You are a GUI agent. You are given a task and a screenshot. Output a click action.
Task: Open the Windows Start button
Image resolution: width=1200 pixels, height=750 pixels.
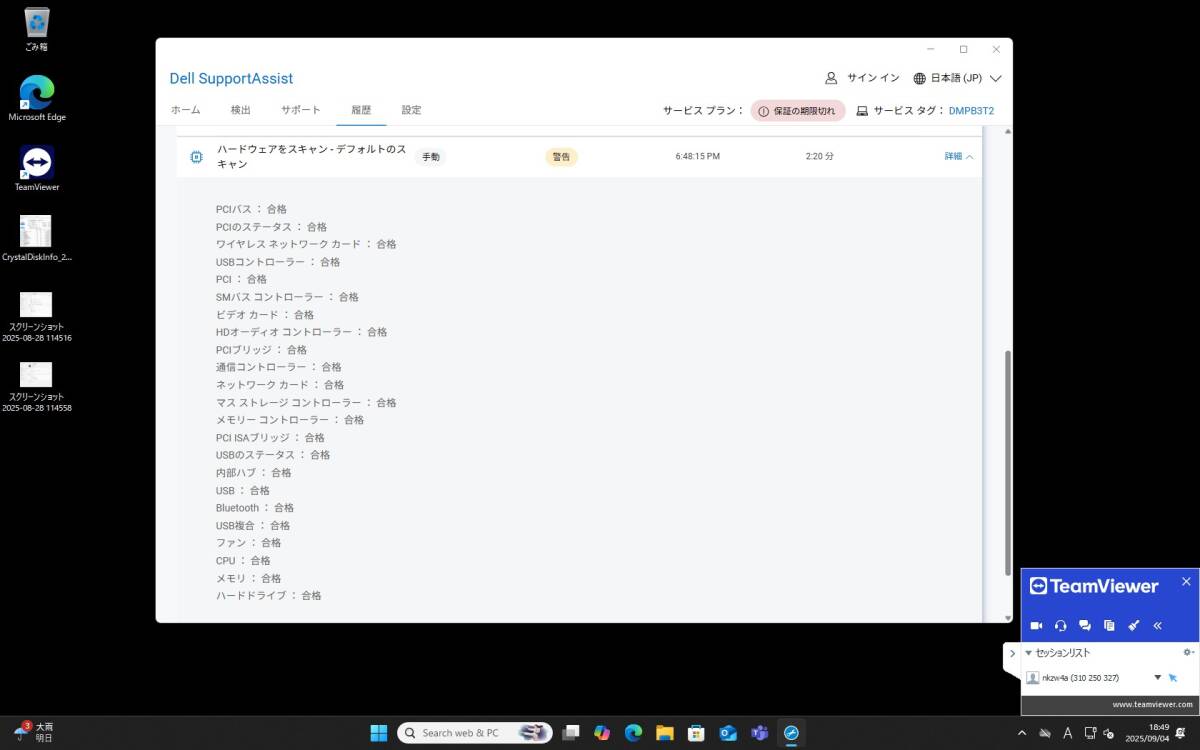(x=379, y=733)
